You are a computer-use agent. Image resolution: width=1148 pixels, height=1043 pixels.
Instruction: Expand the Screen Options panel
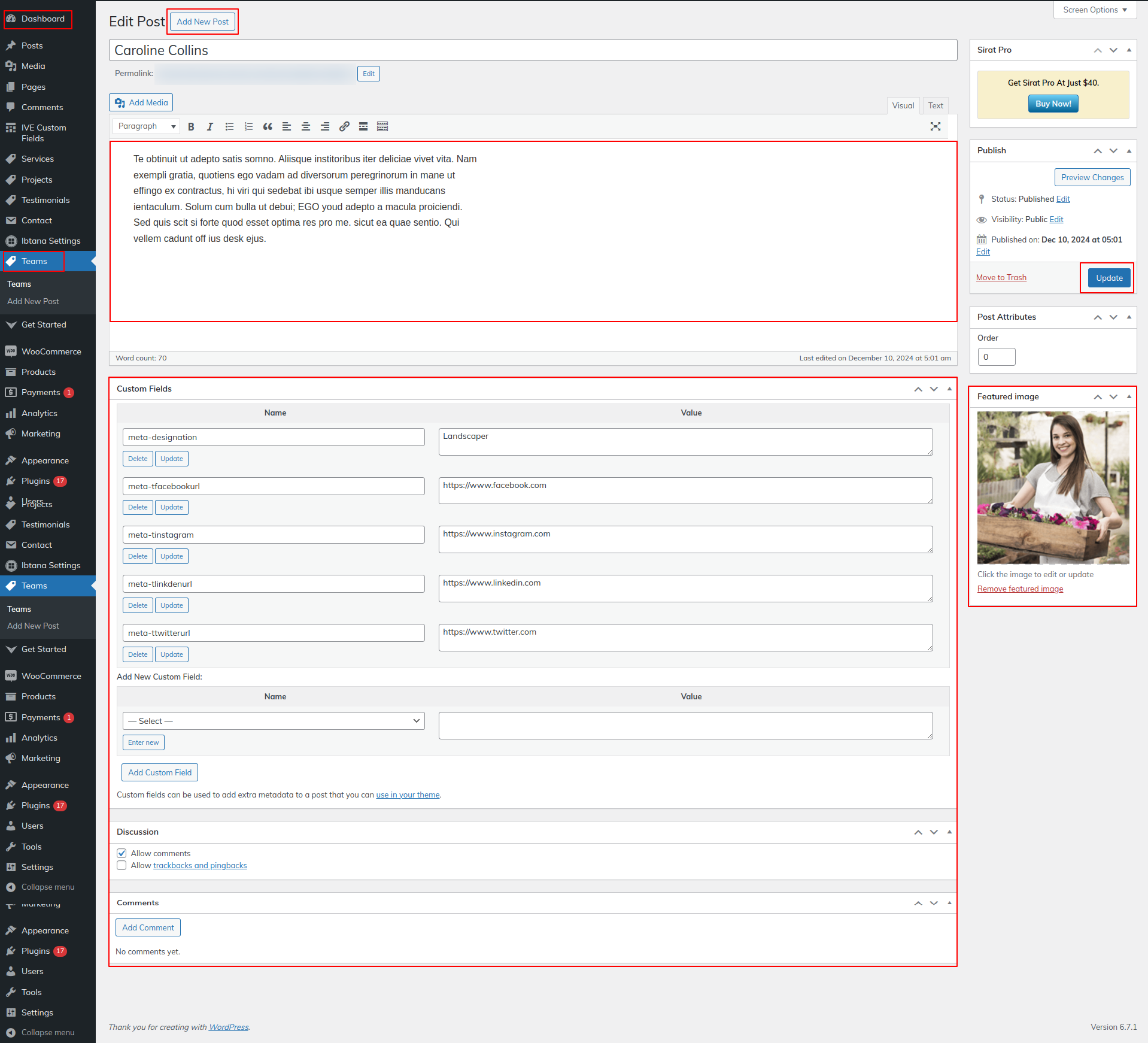(x=1095, y=10)
